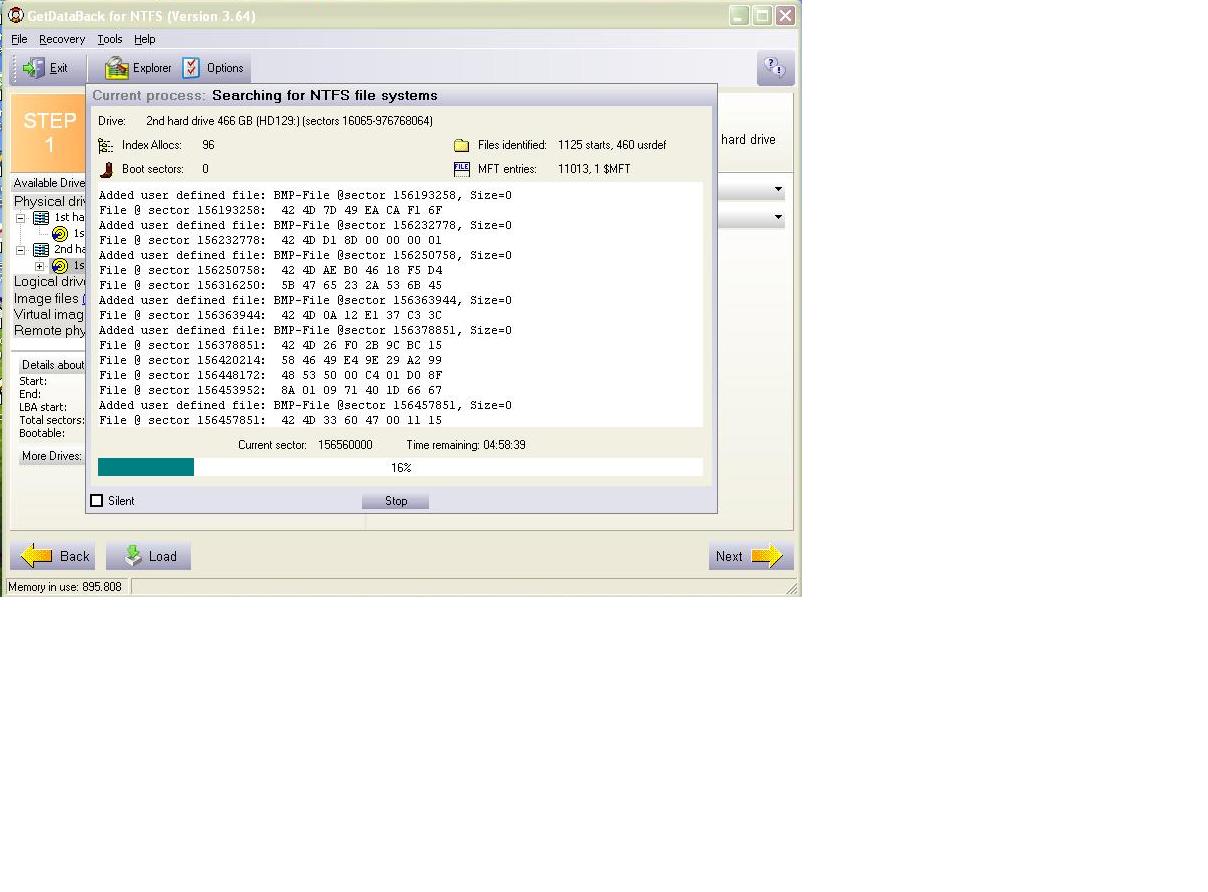
Task: Maximize the GetDataBack window
Action: coord(762,15)
